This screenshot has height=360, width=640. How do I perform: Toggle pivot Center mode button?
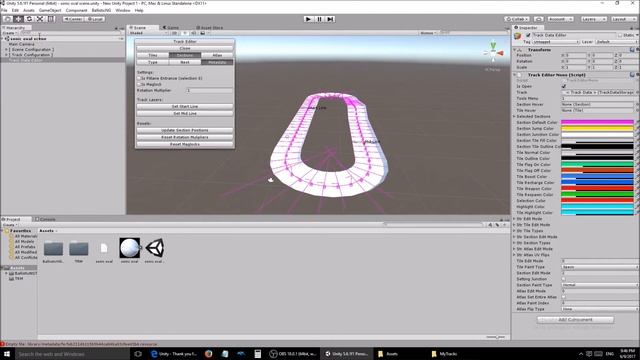[x=73, y=19]
